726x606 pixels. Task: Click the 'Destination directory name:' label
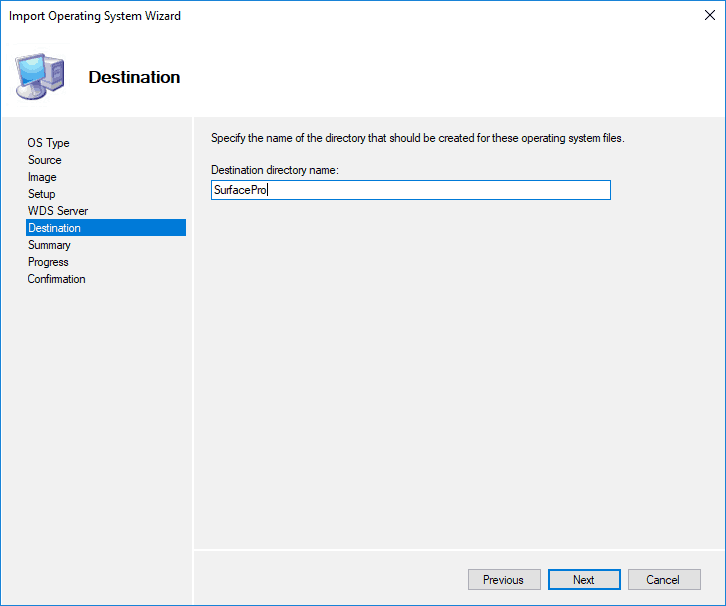[275, 171]
